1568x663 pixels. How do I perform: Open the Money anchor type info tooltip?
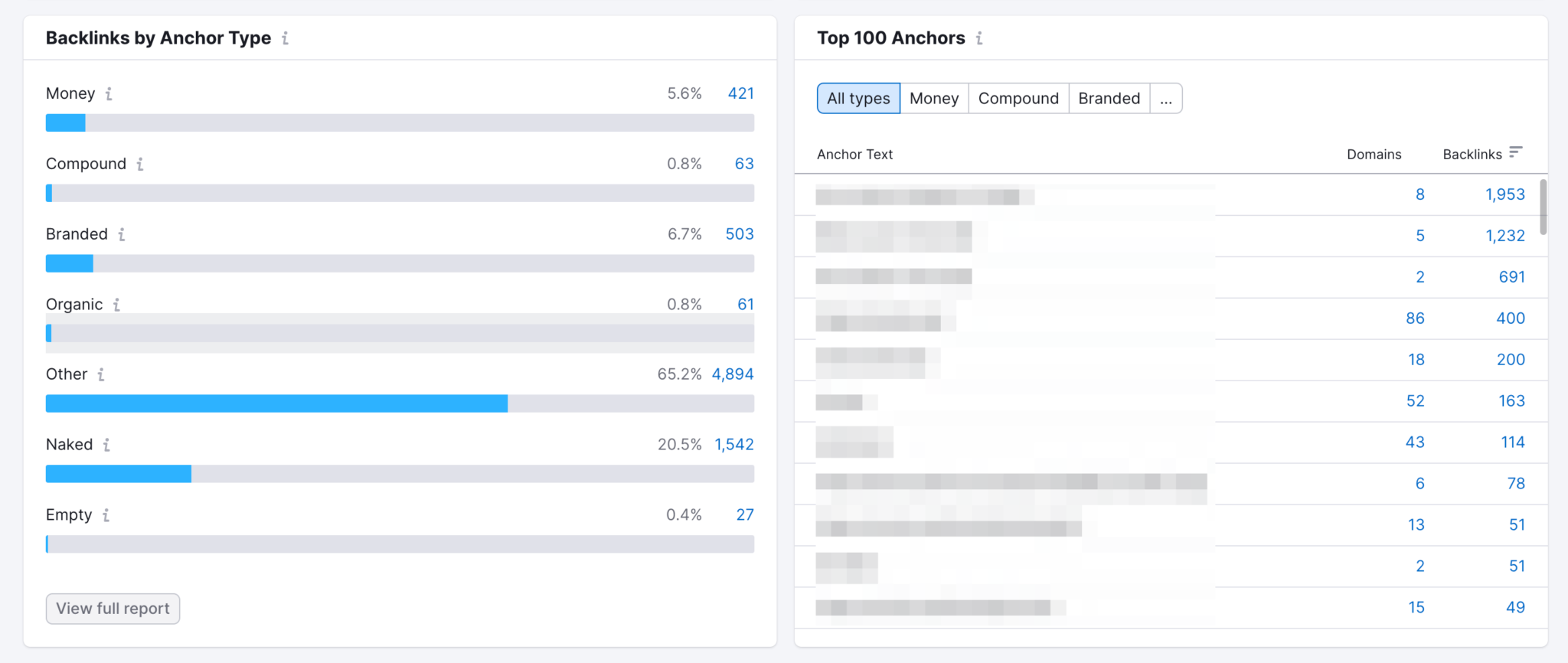(108, 94)
